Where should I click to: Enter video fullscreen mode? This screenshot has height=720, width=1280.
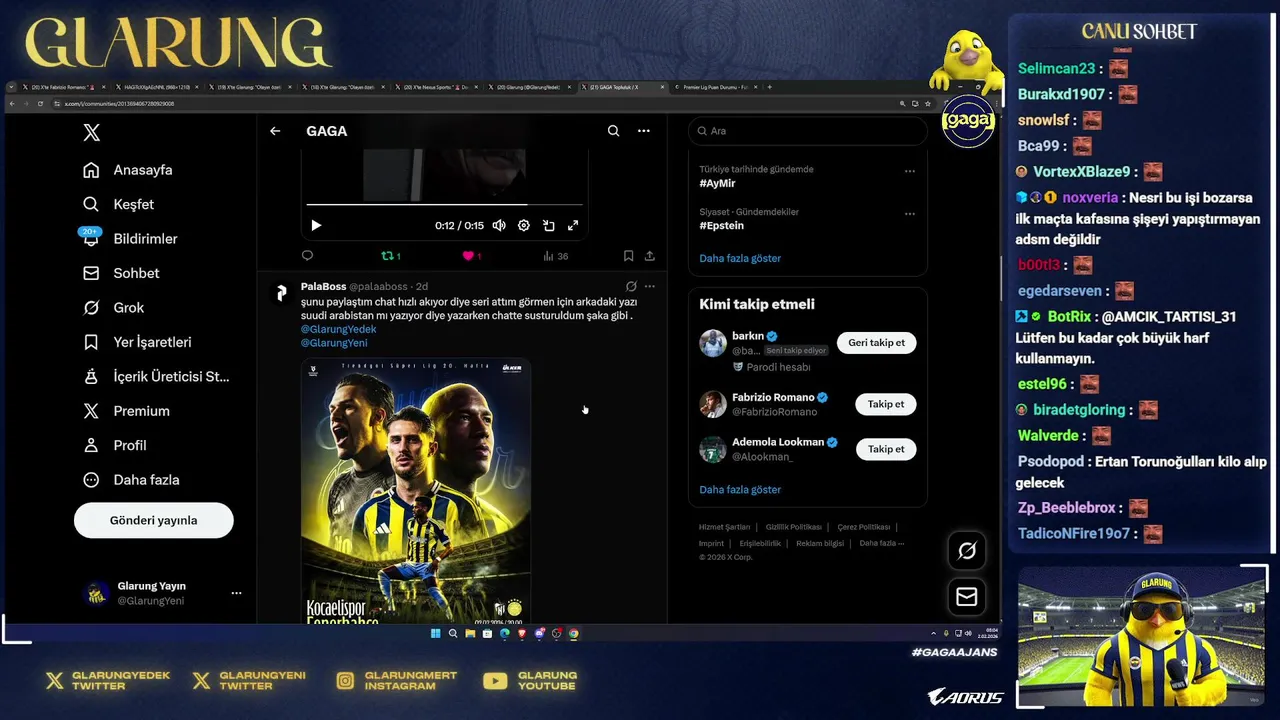tap(573, 226)
